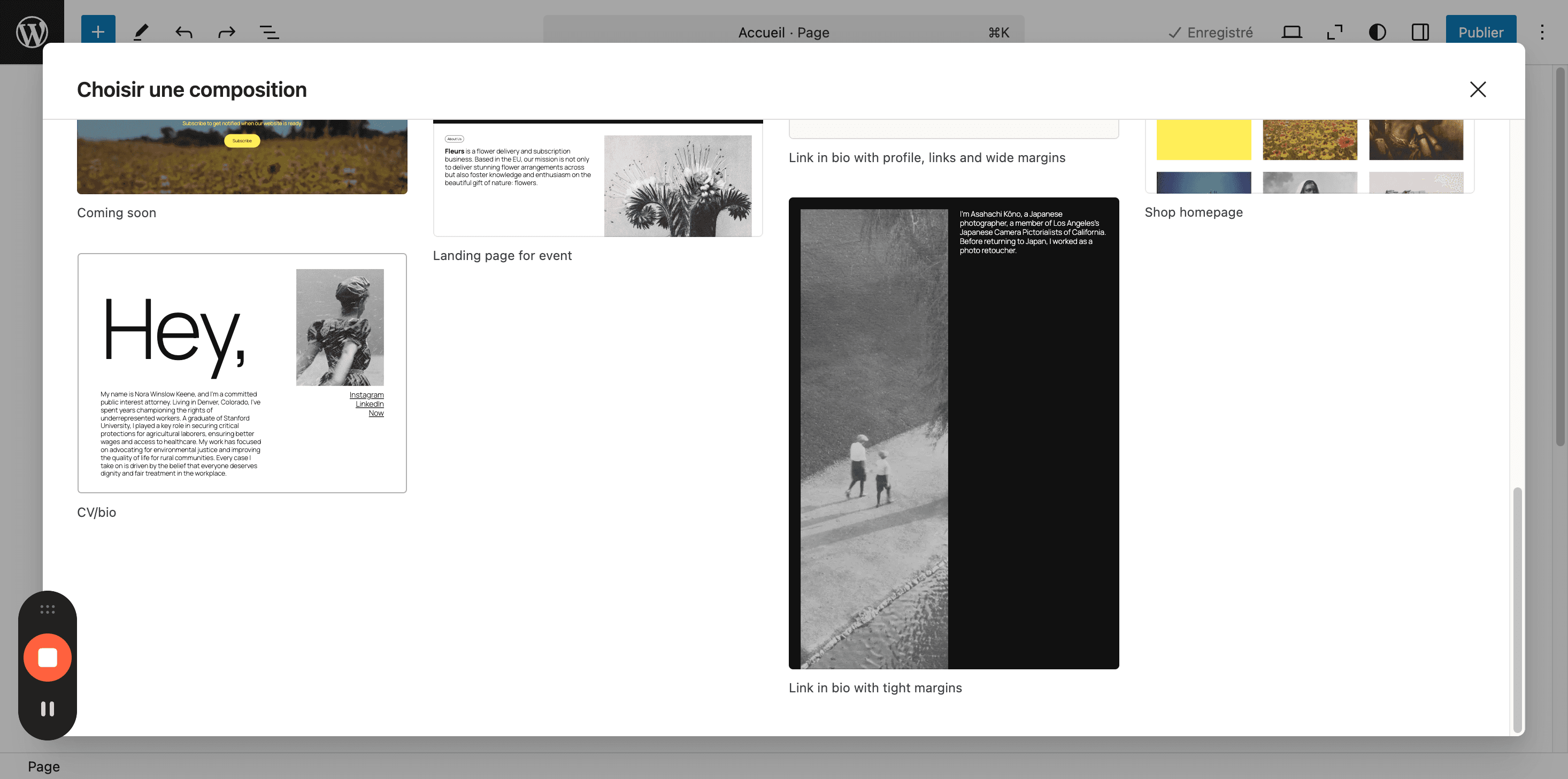Click the WordPress logo icon
The image size is (1568, 779).
[x=32, y=32]
